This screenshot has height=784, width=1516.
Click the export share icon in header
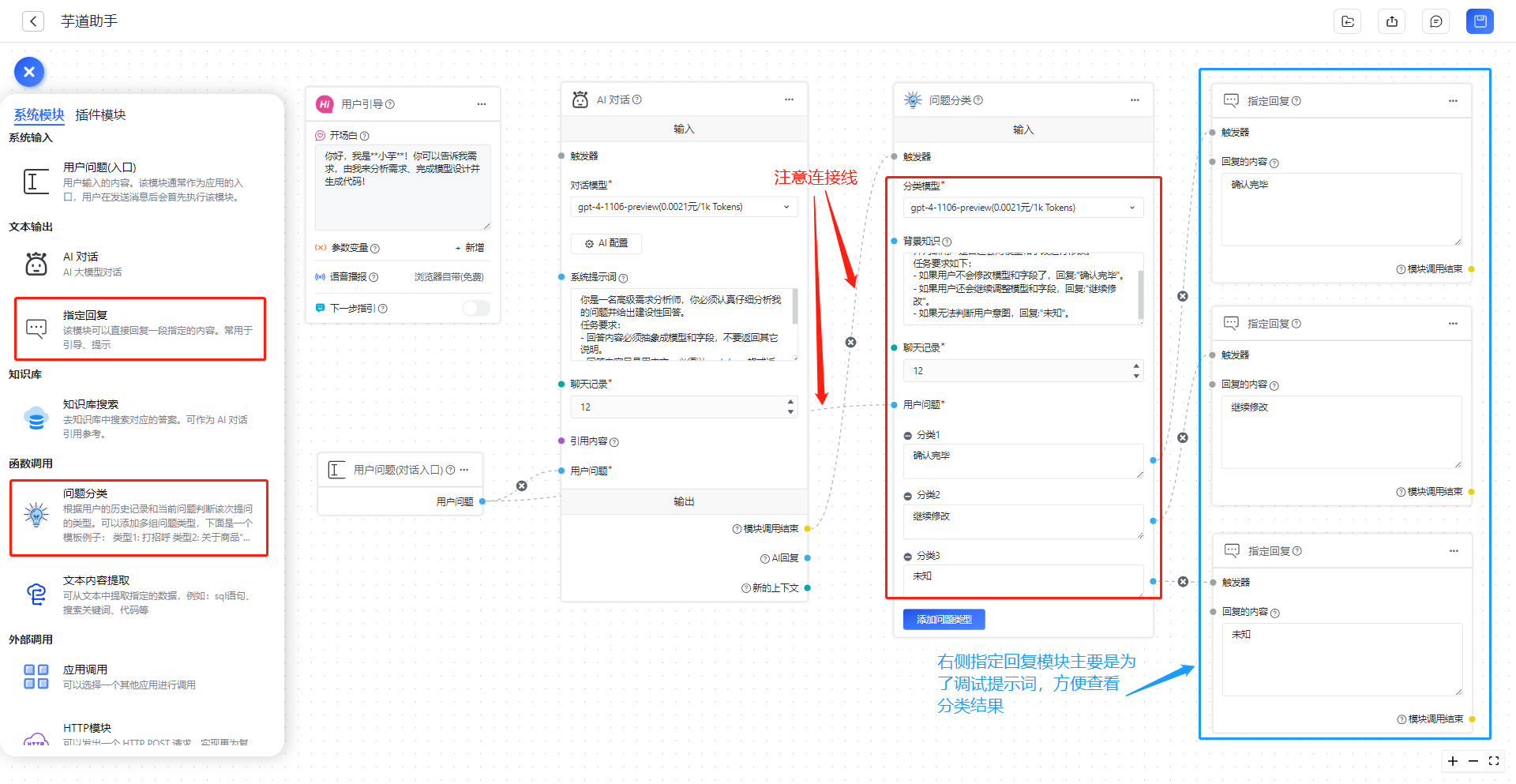pos(1392,21)
